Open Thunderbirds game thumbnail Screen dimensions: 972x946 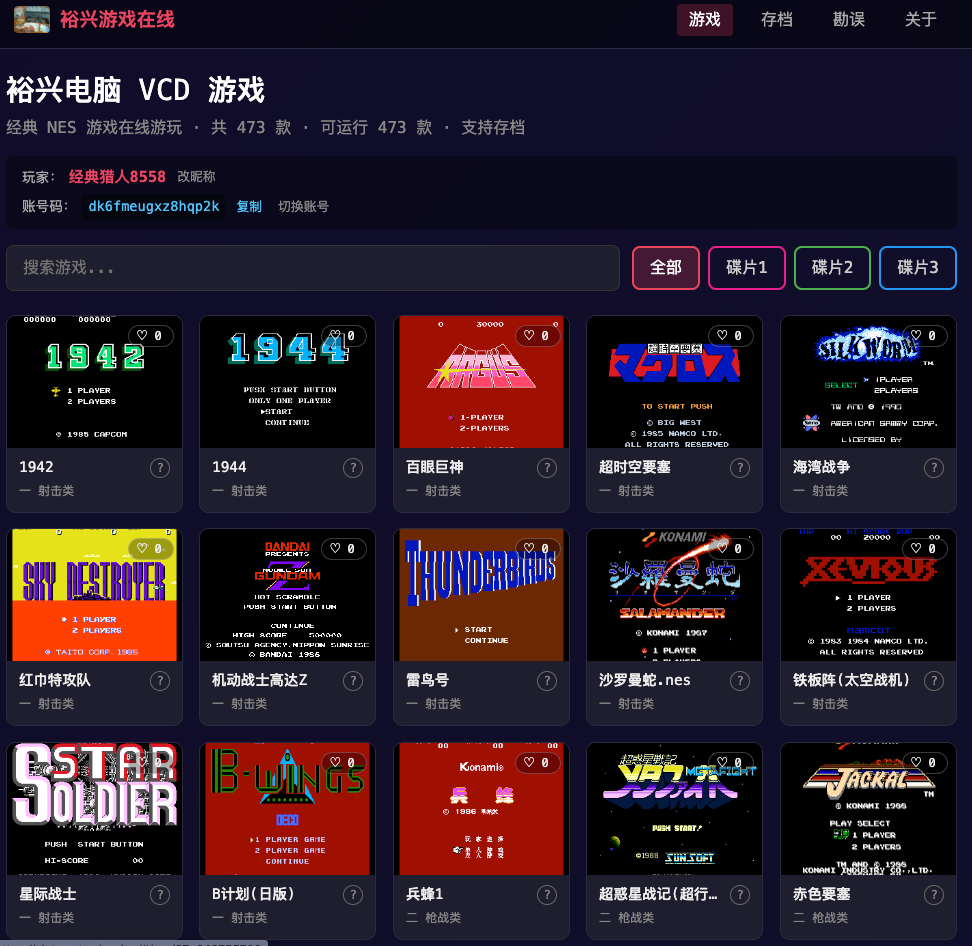click(482, 595)
